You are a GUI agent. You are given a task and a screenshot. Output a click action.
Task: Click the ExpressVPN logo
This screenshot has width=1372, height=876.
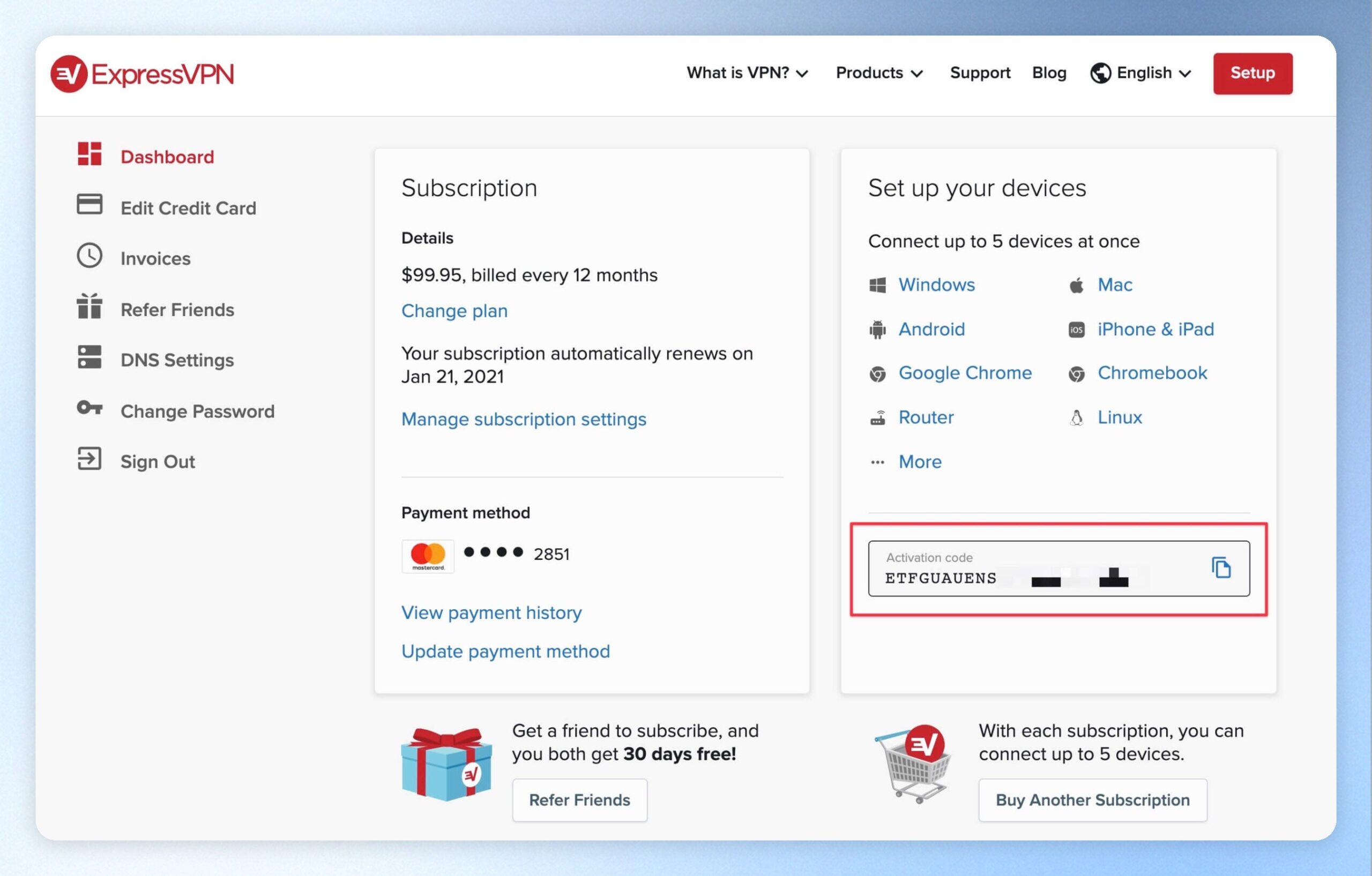coord(143,74)
